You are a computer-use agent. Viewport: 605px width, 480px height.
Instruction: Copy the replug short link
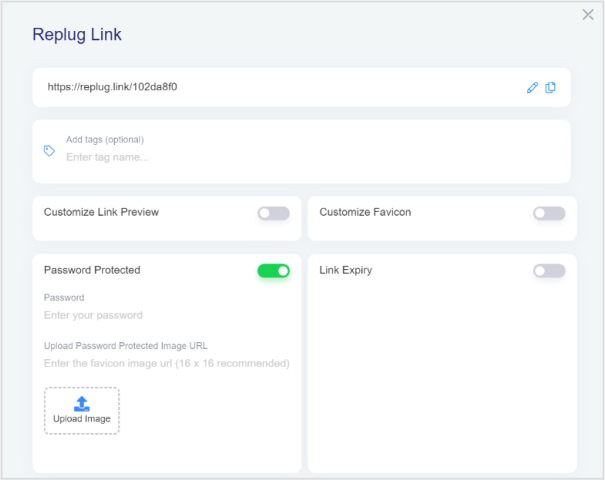(x=550, y=88)
